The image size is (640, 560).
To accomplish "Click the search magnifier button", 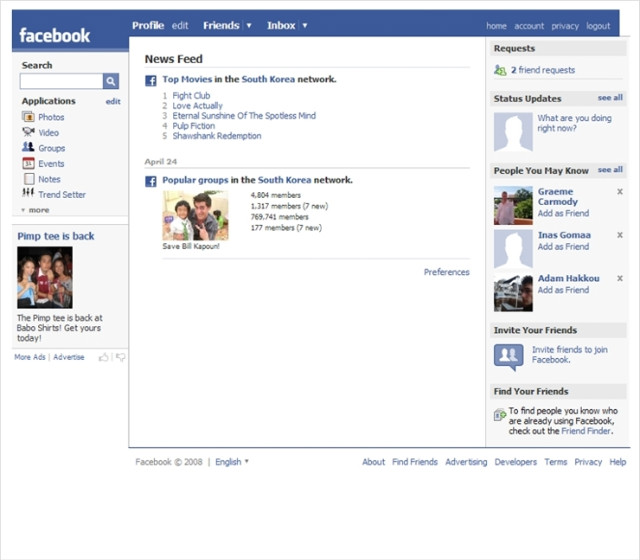I will [111, 81].
